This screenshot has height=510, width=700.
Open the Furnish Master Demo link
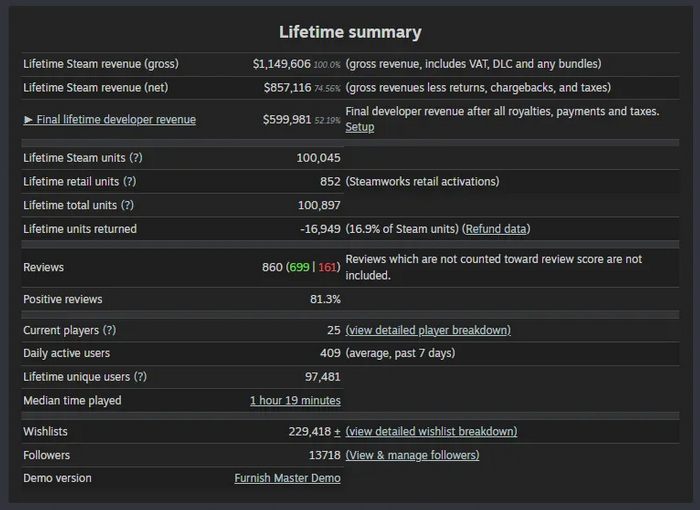click(x=287, y=478)
